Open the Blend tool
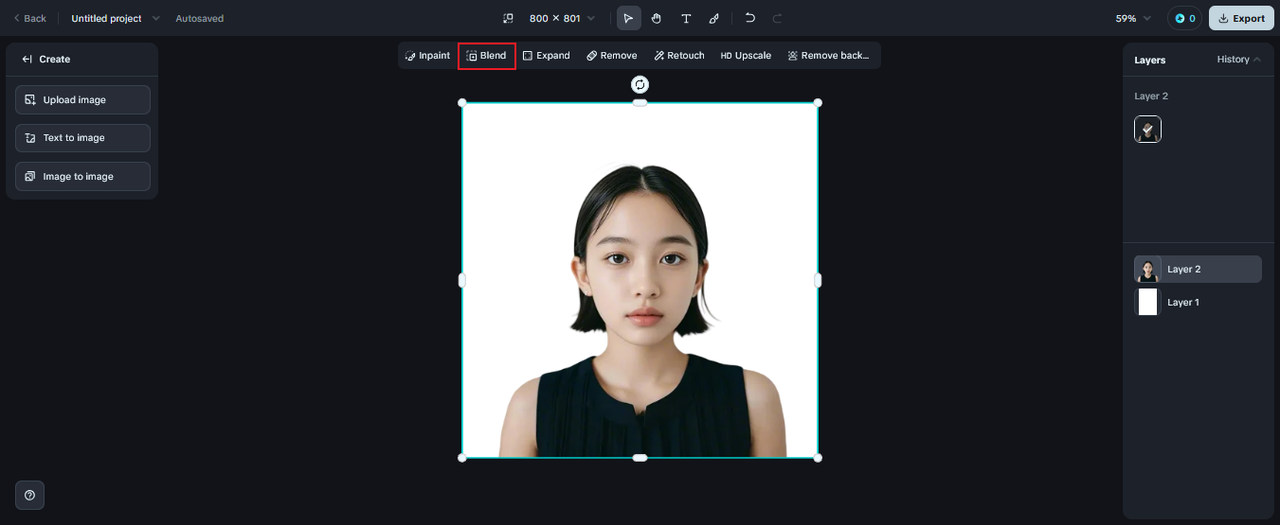The height and width of the screenshot is (525, 1280). 487,56
